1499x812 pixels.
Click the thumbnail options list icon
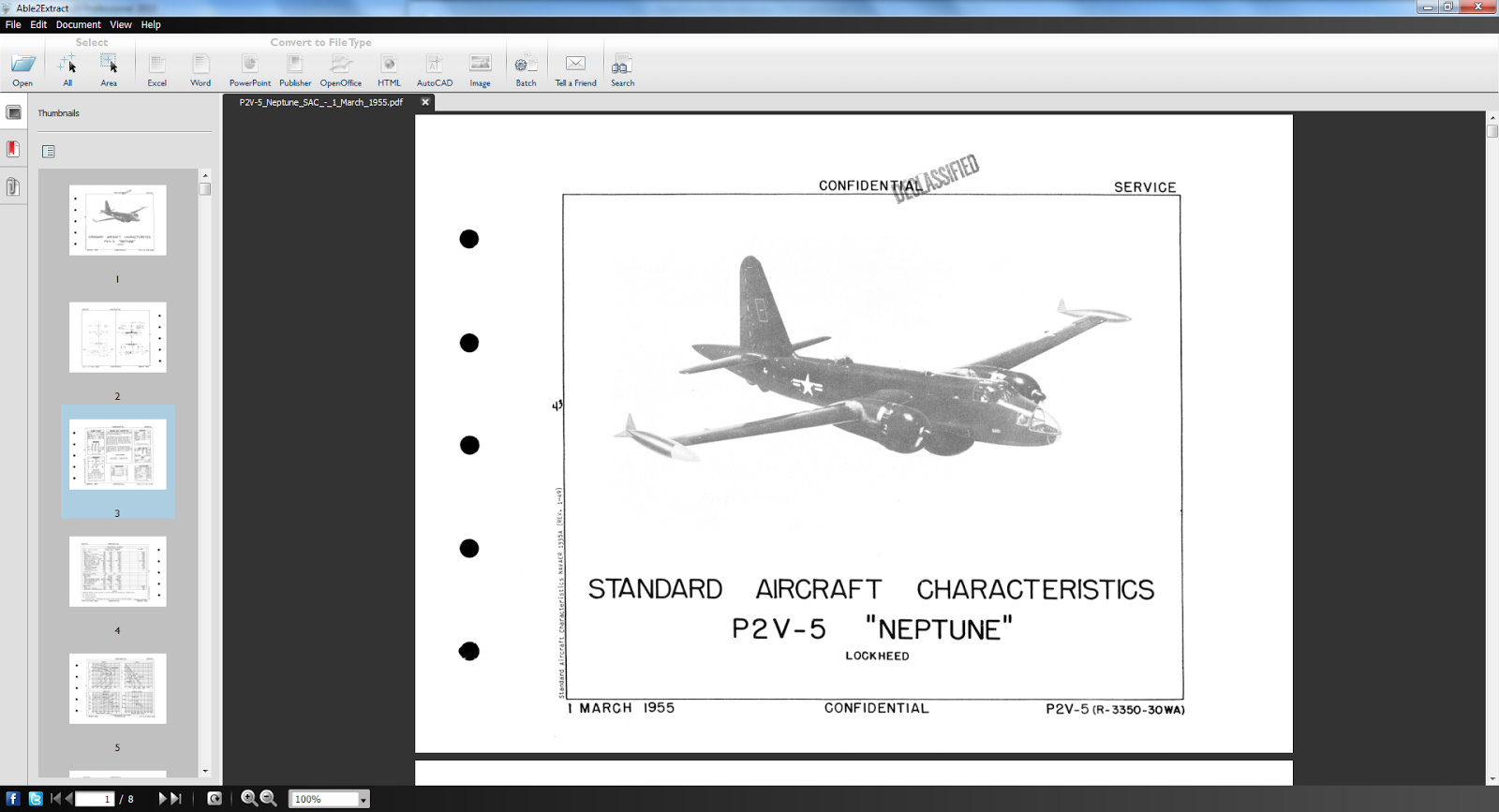point(49,151)
